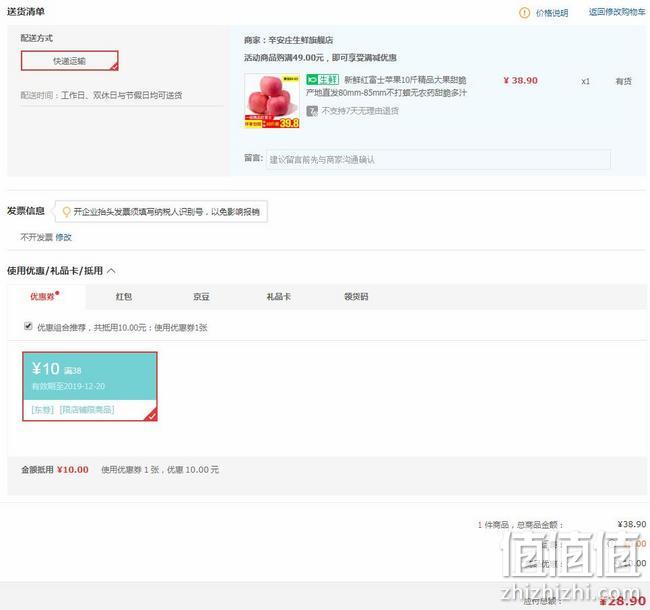Select the 快递运输 express delivery option

tap(70, 61)
